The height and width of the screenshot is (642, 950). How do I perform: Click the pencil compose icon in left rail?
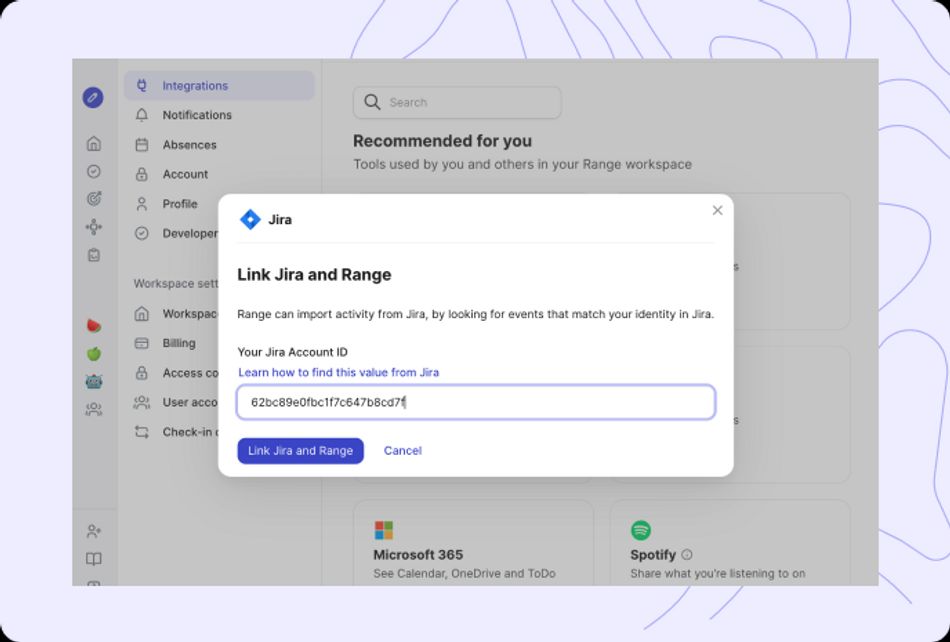point(93,98)
